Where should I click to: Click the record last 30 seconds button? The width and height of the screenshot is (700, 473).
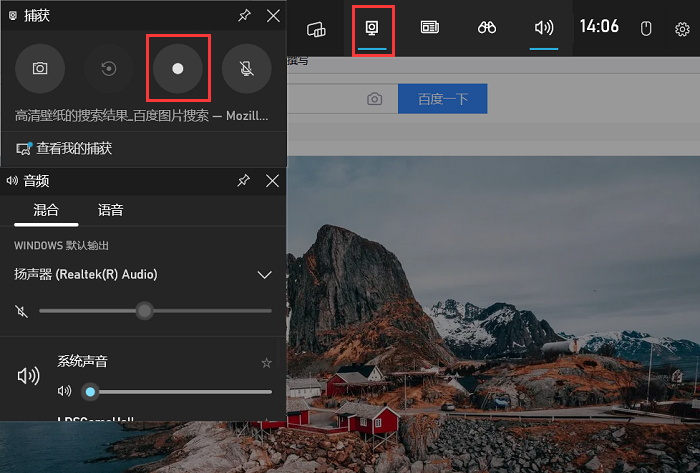click(108, 68)
